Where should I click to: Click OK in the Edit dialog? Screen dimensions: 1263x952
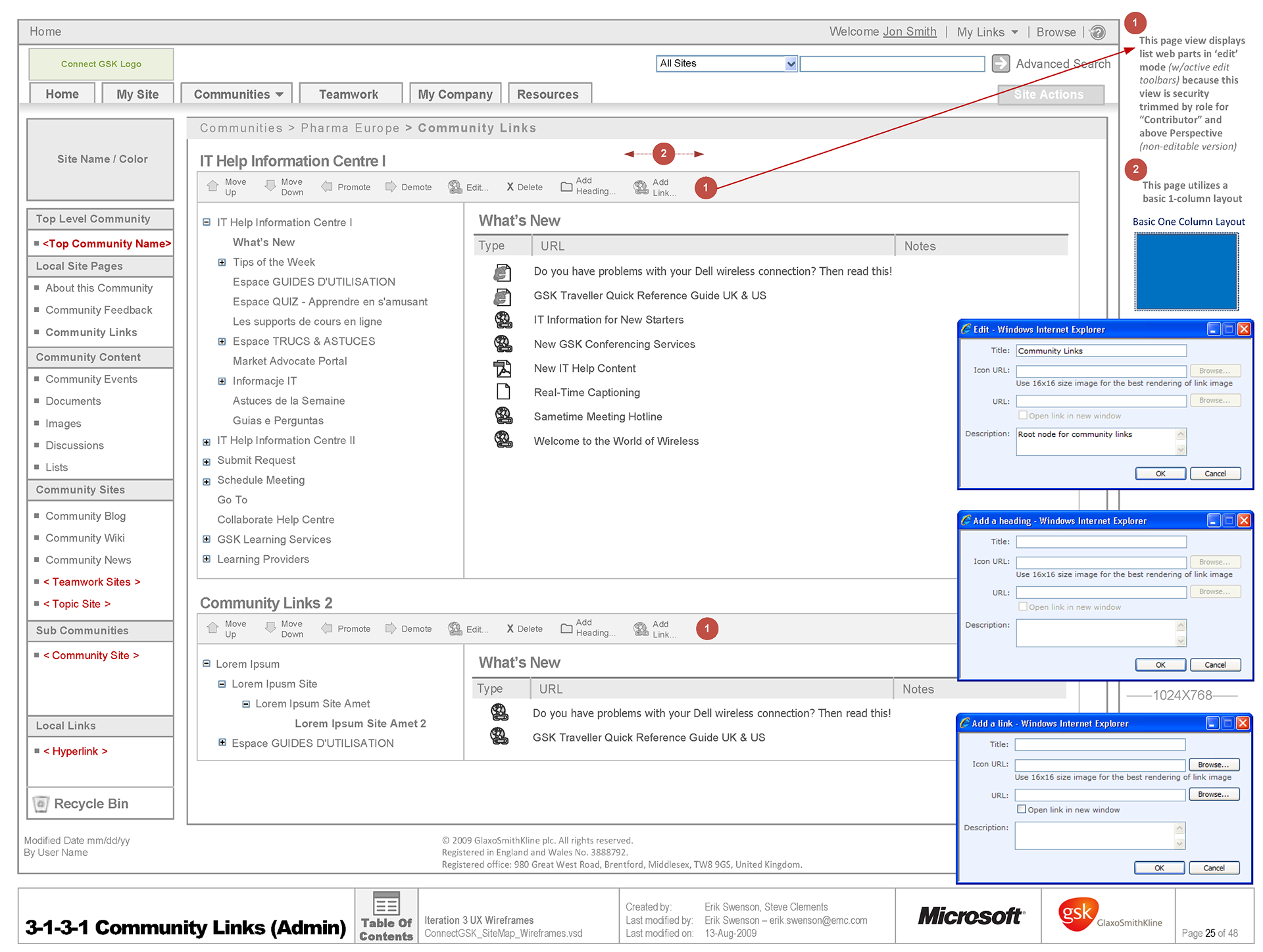[x=1160, y=474]
